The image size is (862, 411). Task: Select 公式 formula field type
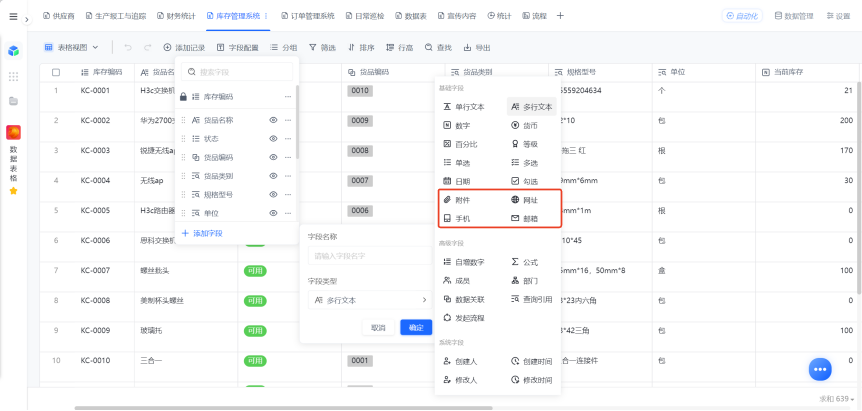[x=524, y=262]
